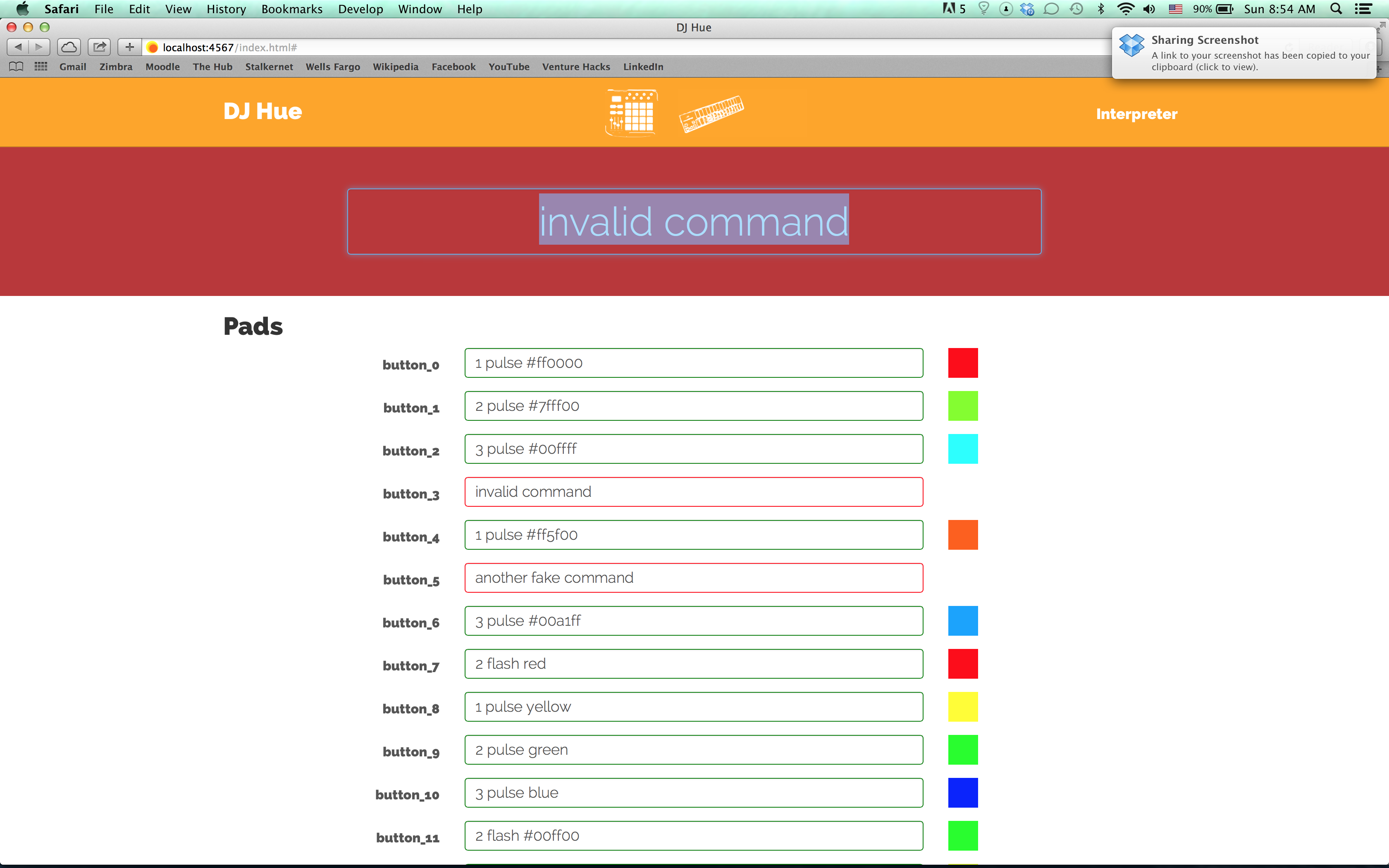Show the bookmarks reading list icon
1389x868 pixels.
(x=16, y=67)
